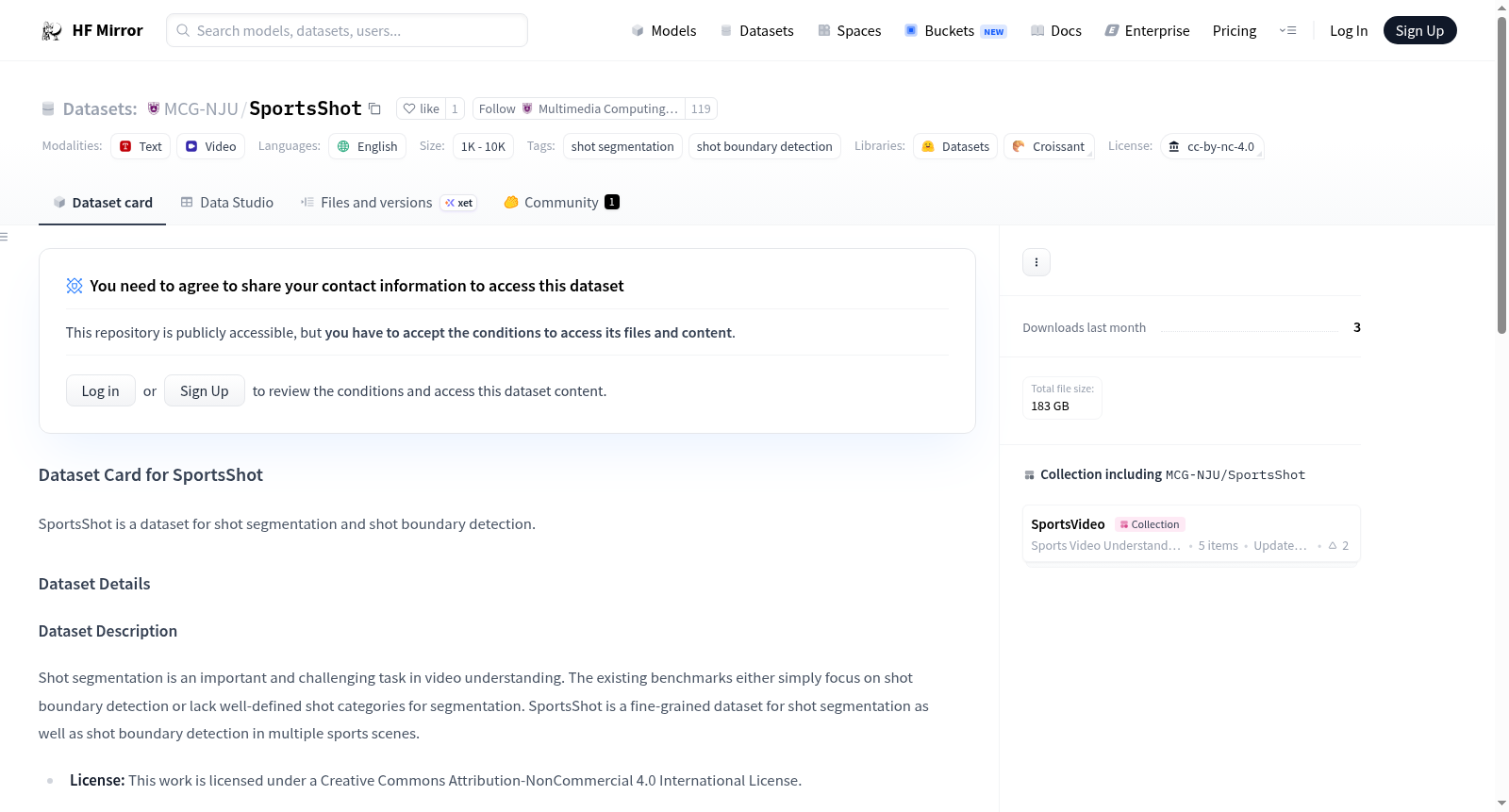This screenshot has width=1509, height=812.
Task: Copy dataset name with copy icon
Action: (x=374, y=108)
